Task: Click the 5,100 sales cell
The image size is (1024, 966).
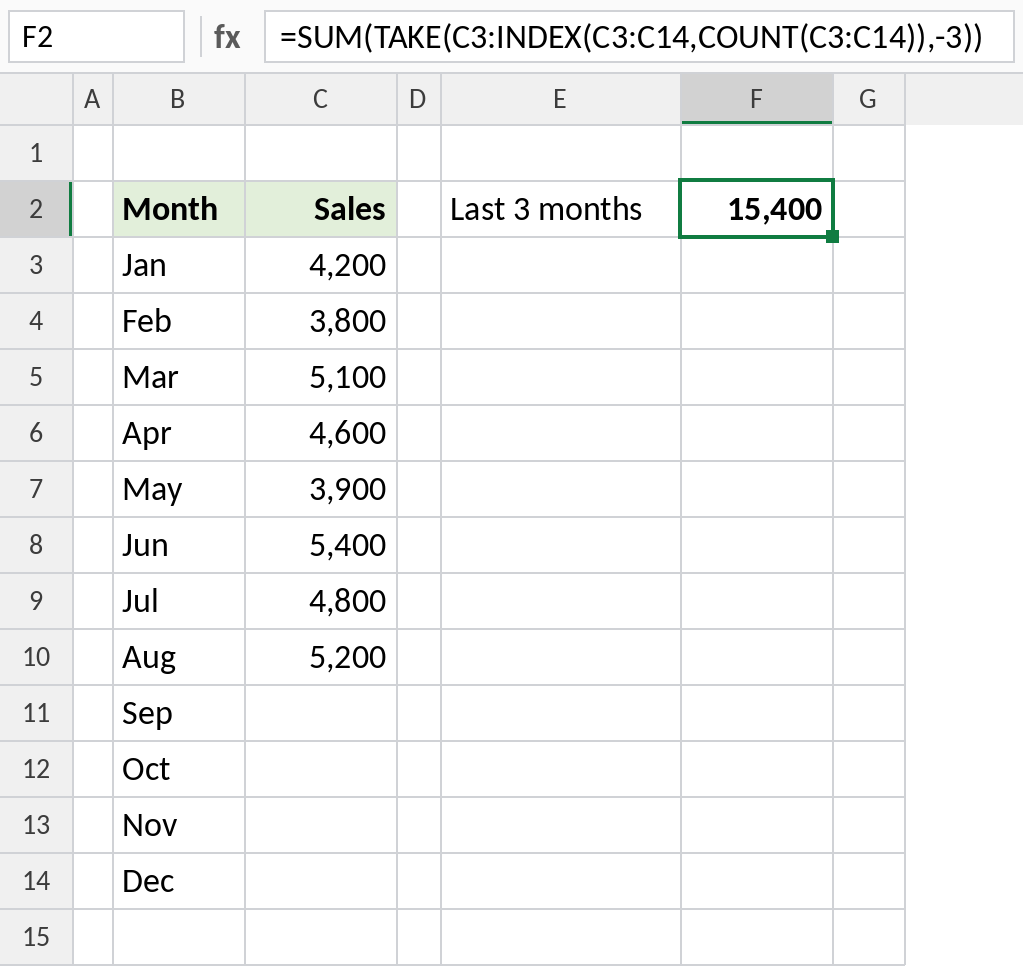Action: [x=321, y=377]
